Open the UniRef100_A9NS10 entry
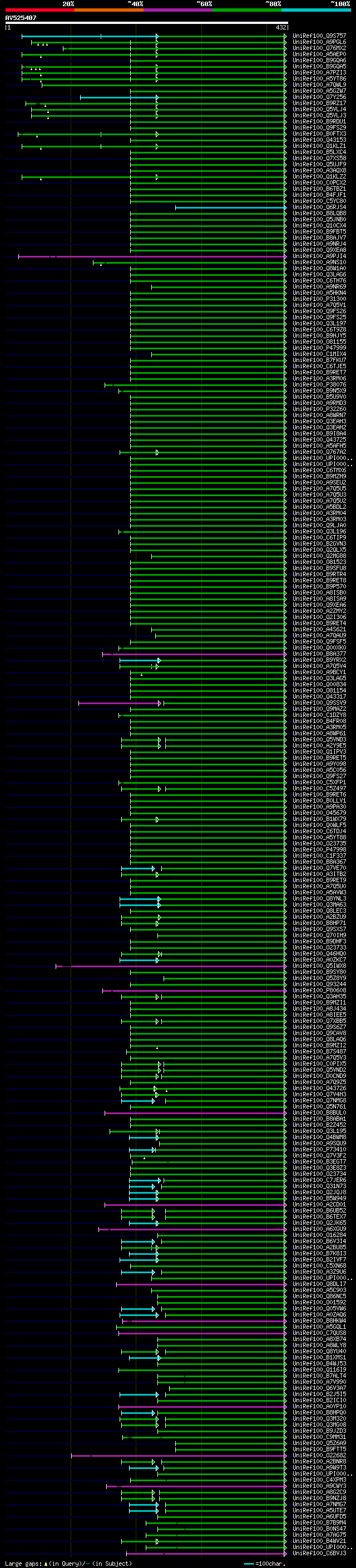Image resolution: width=356 pixels, height=1568 pixels. [x=319, y=263]
